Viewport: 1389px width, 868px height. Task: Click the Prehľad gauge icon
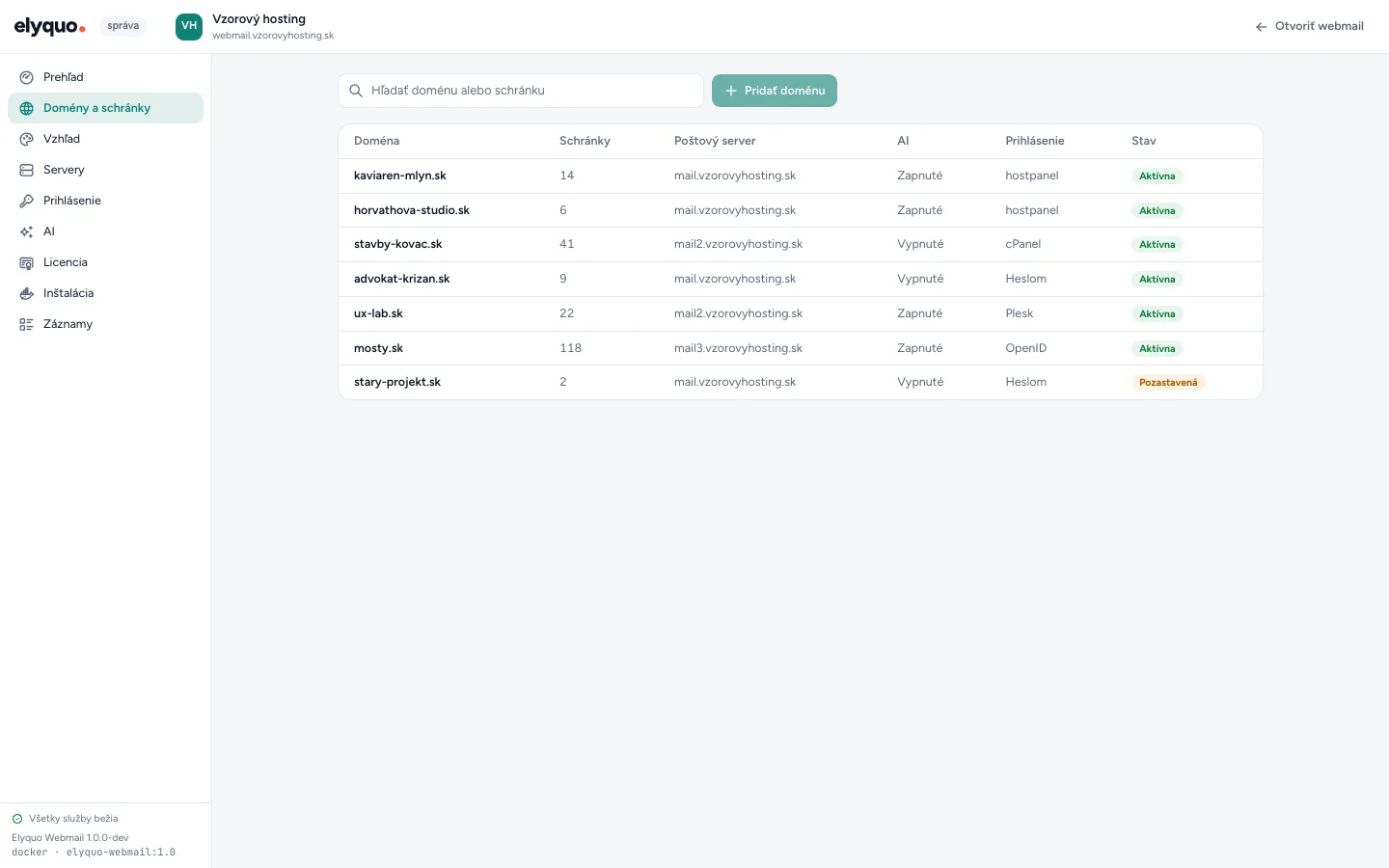click(27, 77)
